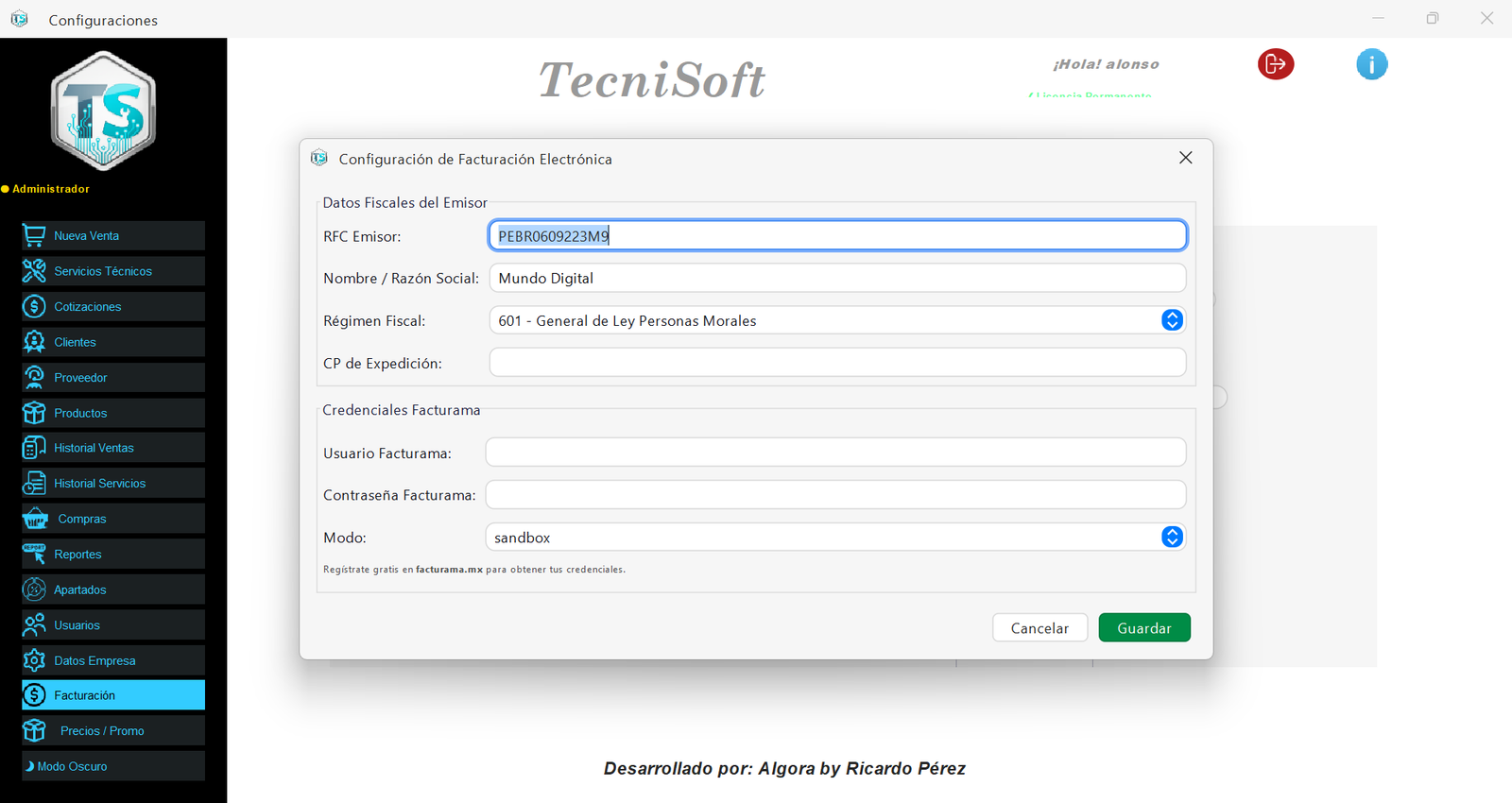Viewport: 1512px width, 803px height.
Task: Click the Proveedor supplier icon
Action: (x=34, y=377)
